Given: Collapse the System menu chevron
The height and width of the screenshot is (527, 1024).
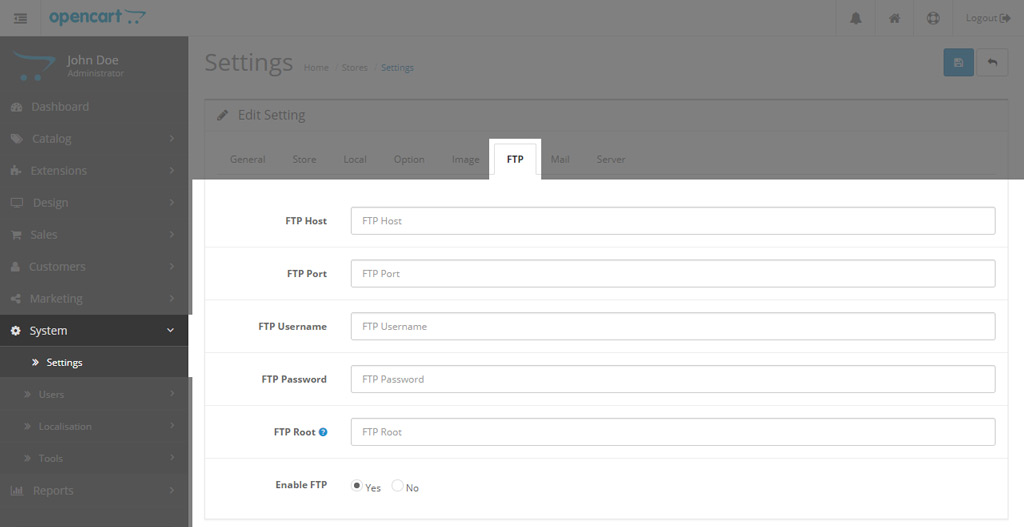Looking at the screenshot, I should pos(170,330).
